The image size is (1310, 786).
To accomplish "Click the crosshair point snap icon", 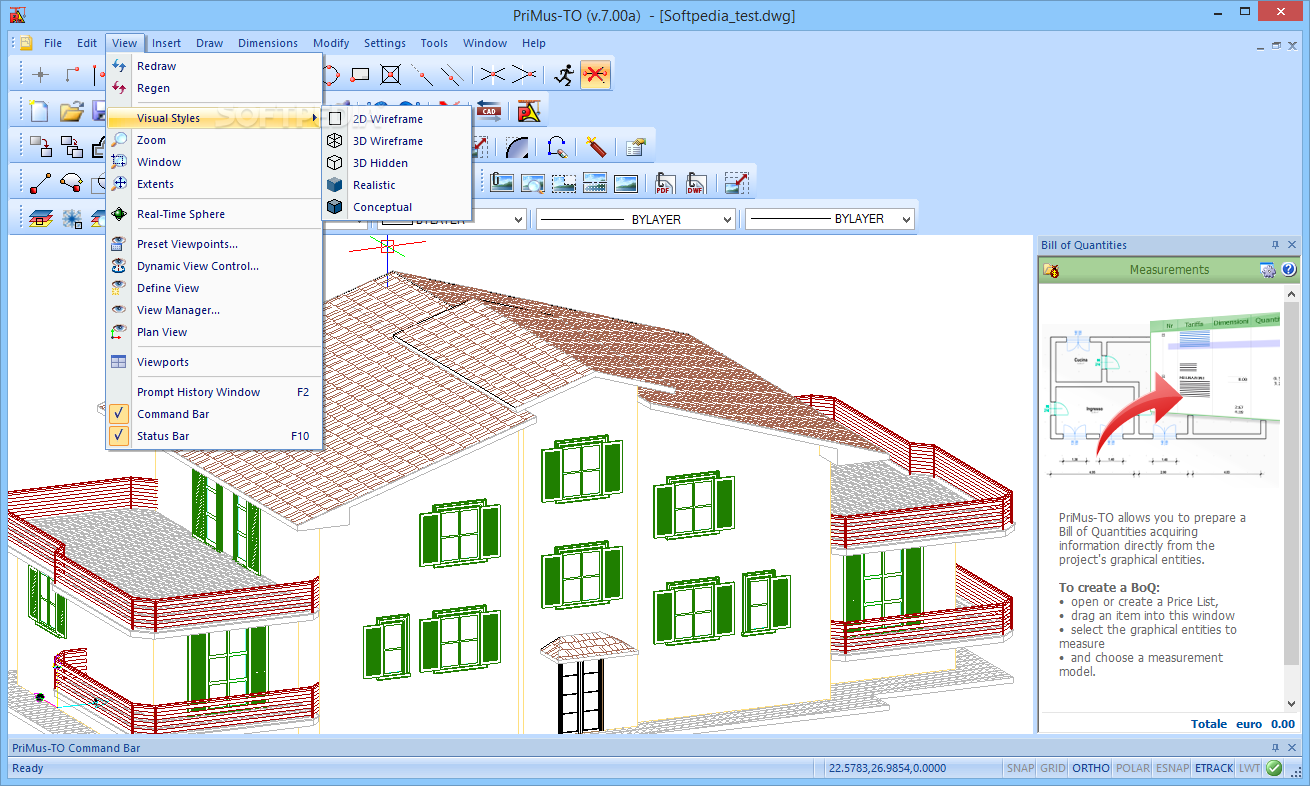I will coord(40,74).
